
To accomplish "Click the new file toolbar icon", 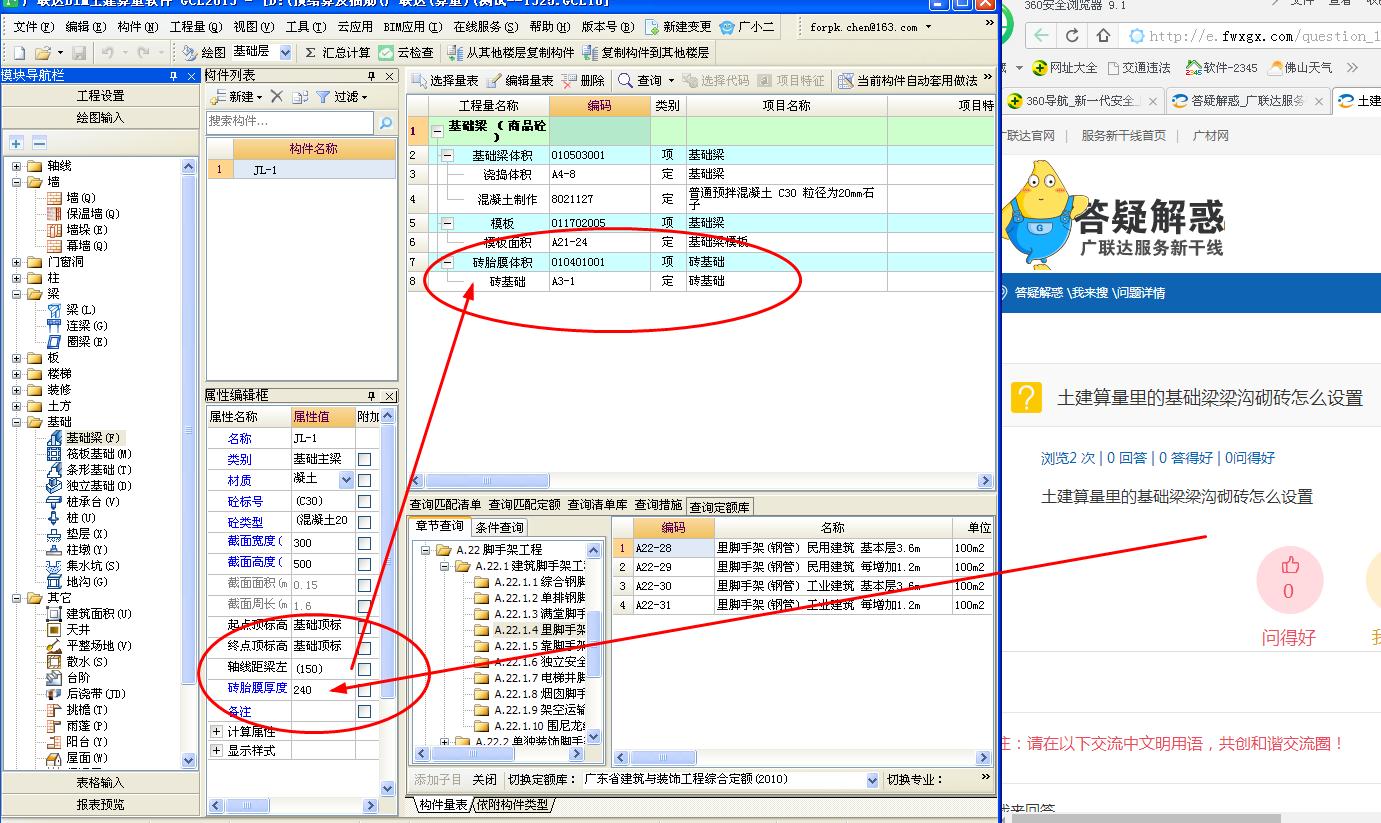I will [x=20, y=52].
